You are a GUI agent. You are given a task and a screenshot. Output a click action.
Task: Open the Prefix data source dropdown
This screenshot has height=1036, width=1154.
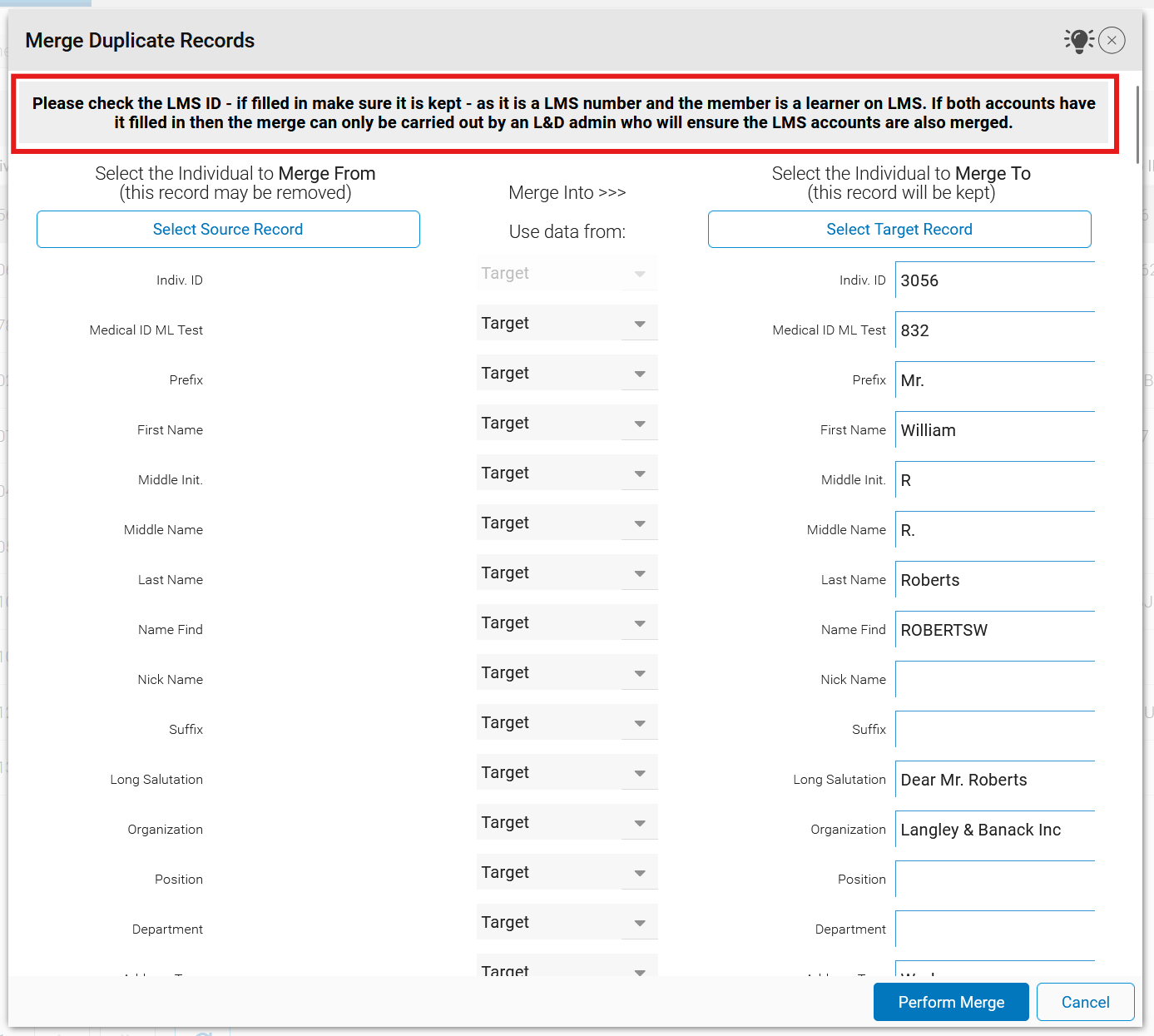pyautogui.click(x=567, y=373)
